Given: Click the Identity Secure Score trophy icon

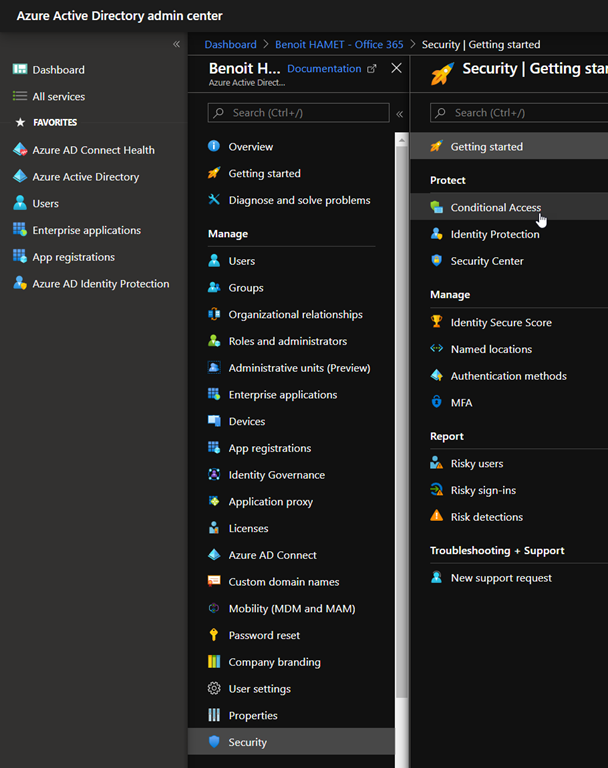Looking at the screenshot, I should (x=436, y=322).
